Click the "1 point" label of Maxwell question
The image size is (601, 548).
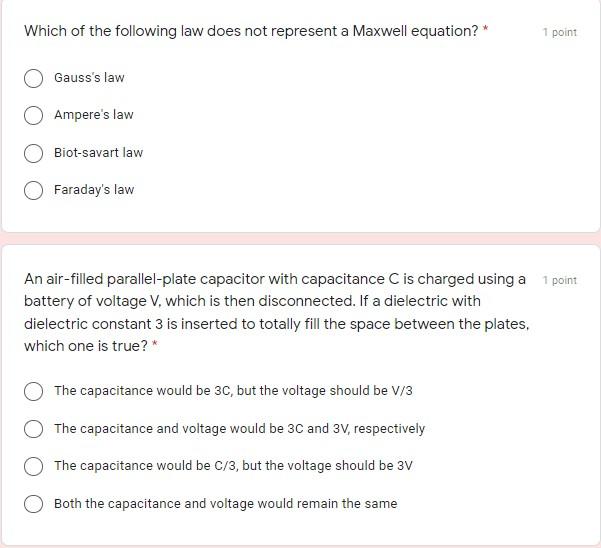point(559,32)
